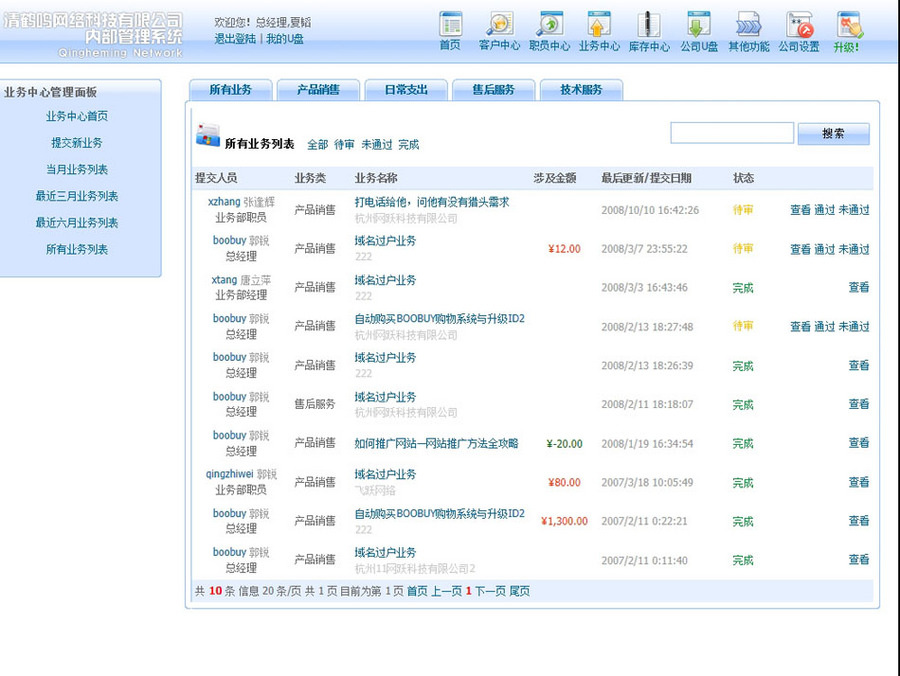
Task: Open 所有业务列表 in sidebar
Action: [x=77, y=250]
